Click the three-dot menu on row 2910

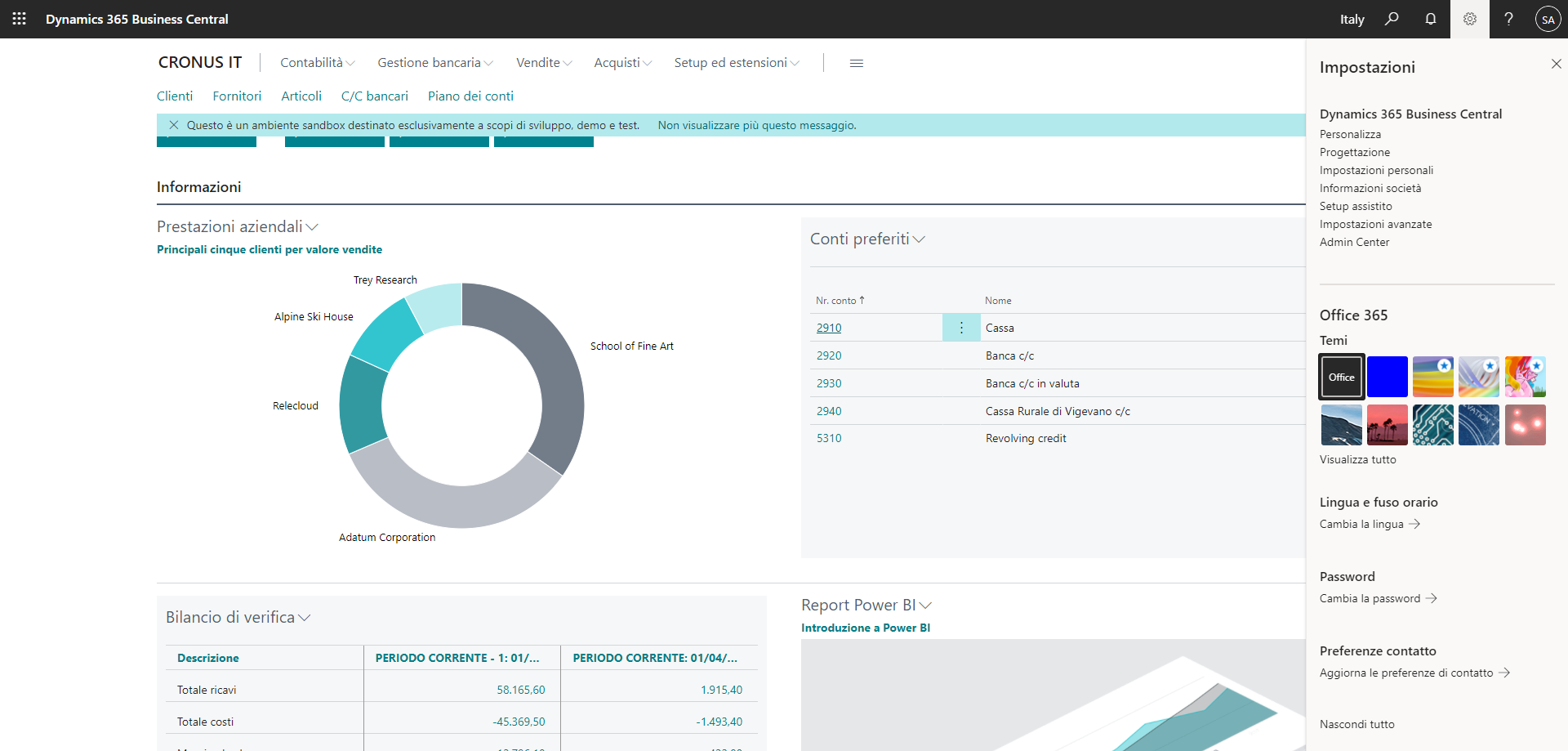tap(961, 328)
